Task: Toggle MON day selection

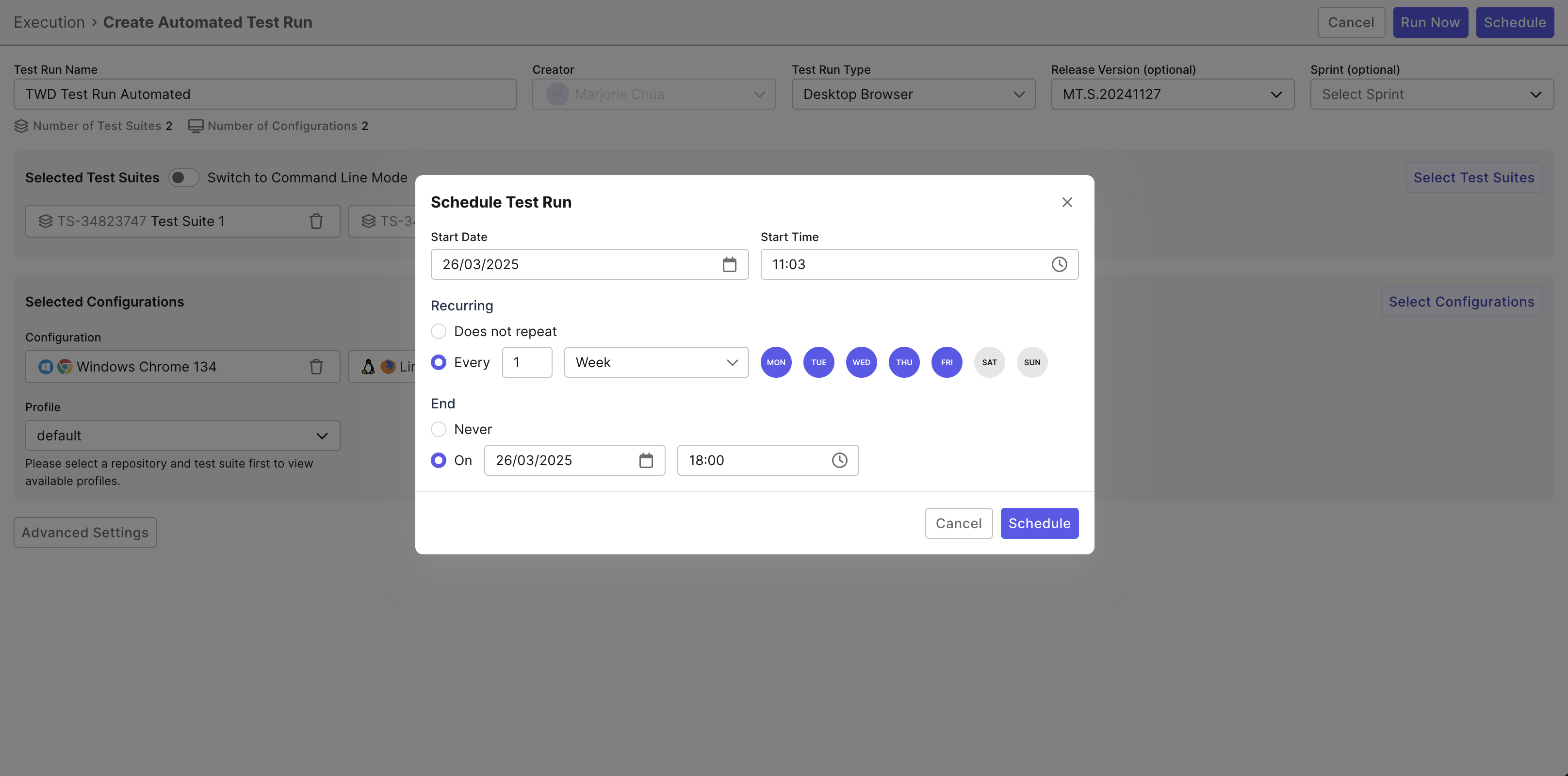Action: click(776, 362)
